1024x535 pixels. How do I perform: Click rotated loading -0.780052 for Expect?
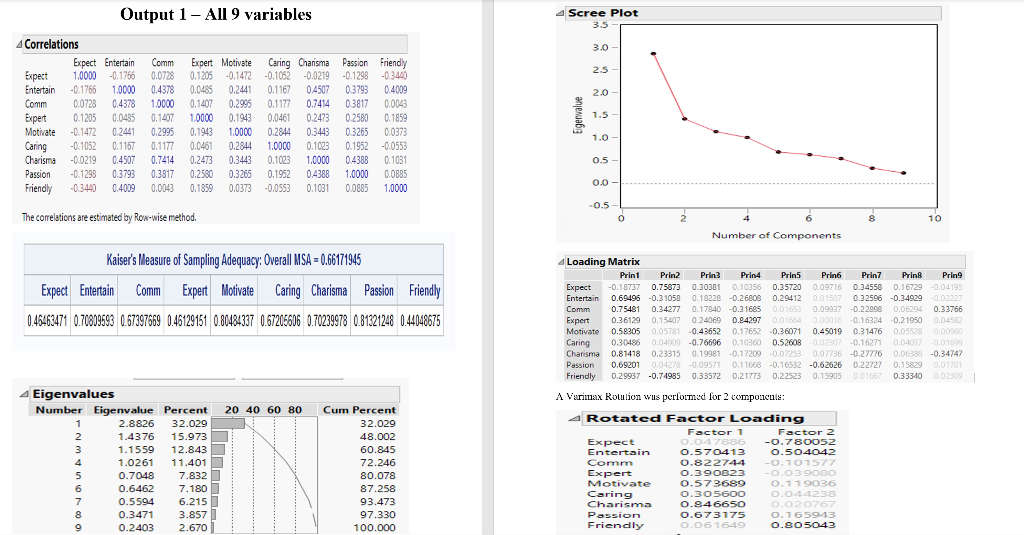click(800, 442)
